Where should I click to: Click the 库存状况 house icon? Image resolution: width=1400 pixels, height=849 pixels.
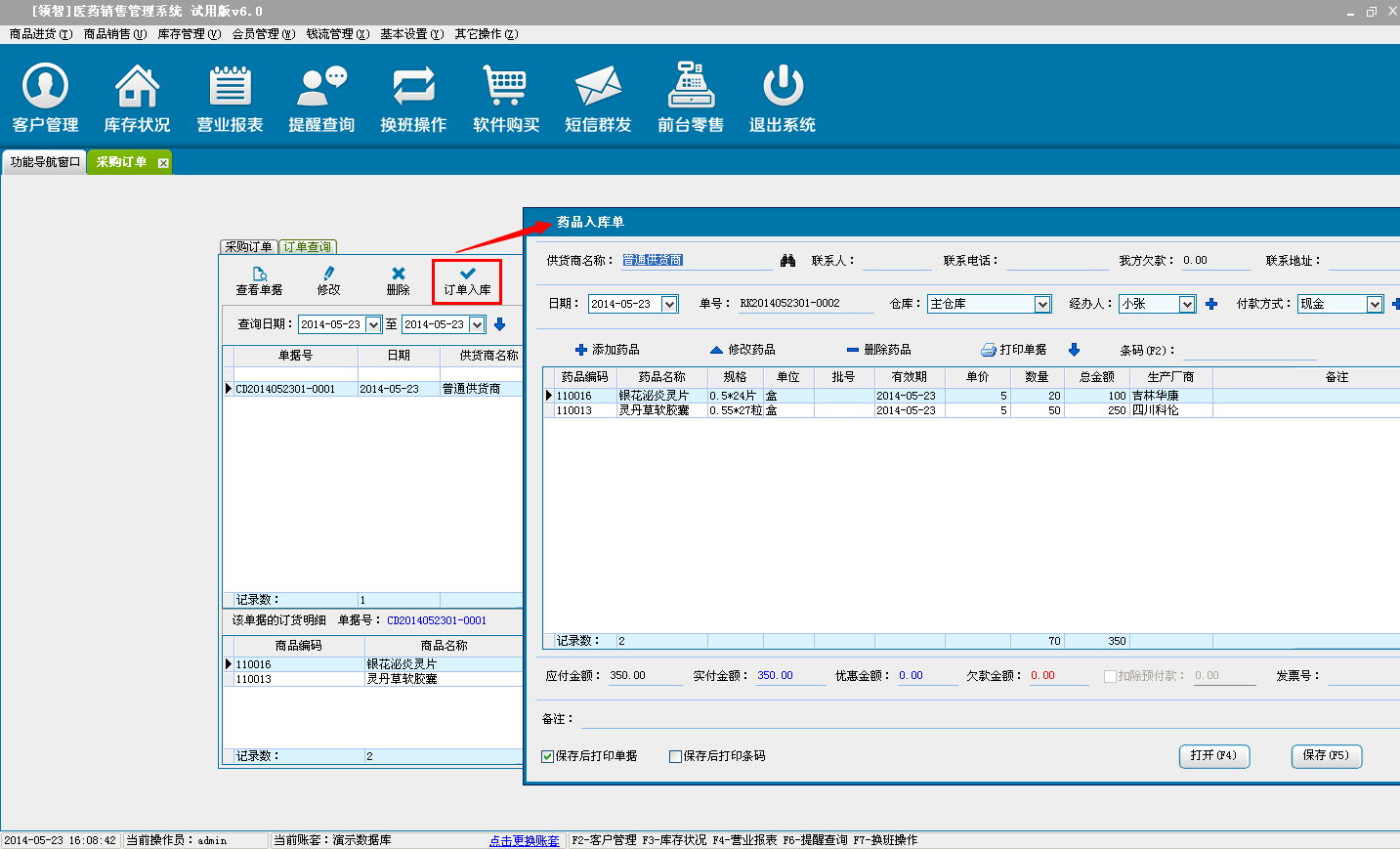click(x=137, y=87)
